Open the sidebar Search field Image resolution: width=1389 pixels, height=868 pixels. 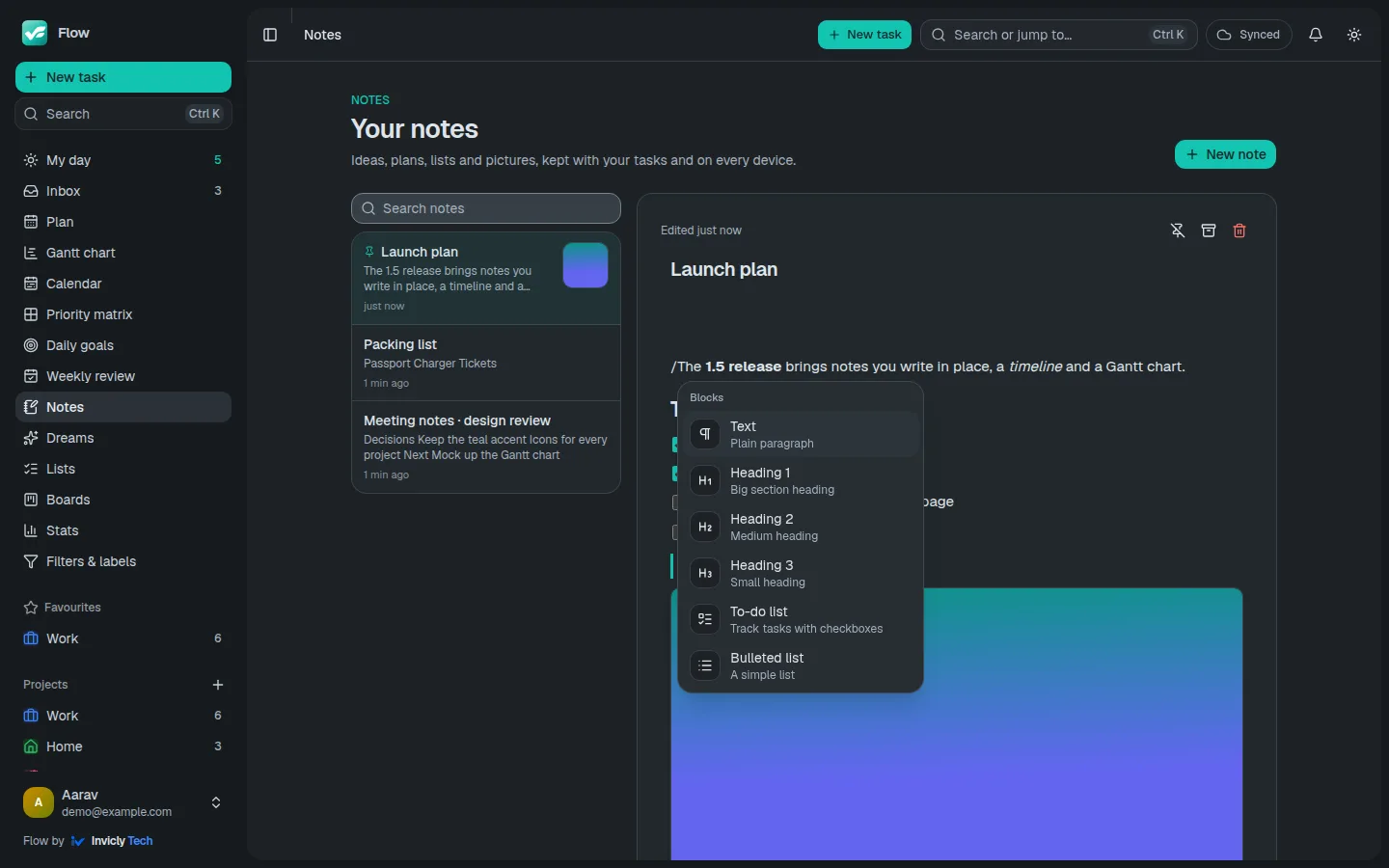click(123, 114)
